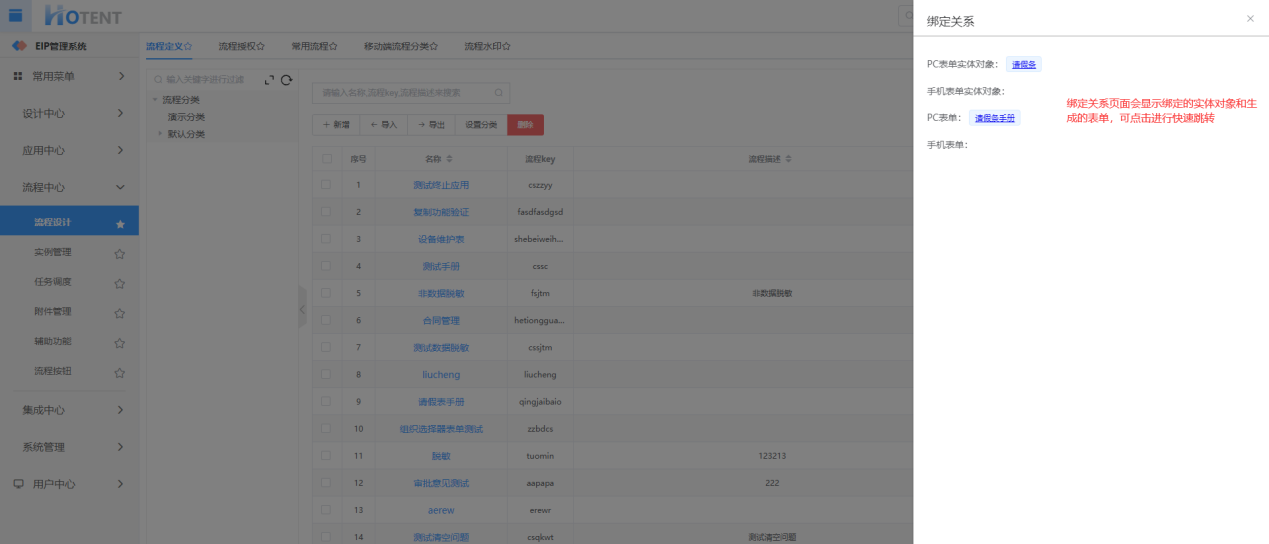Expand the 默认分类 tree node
The image size is (1269, 544).
point(159,133)
